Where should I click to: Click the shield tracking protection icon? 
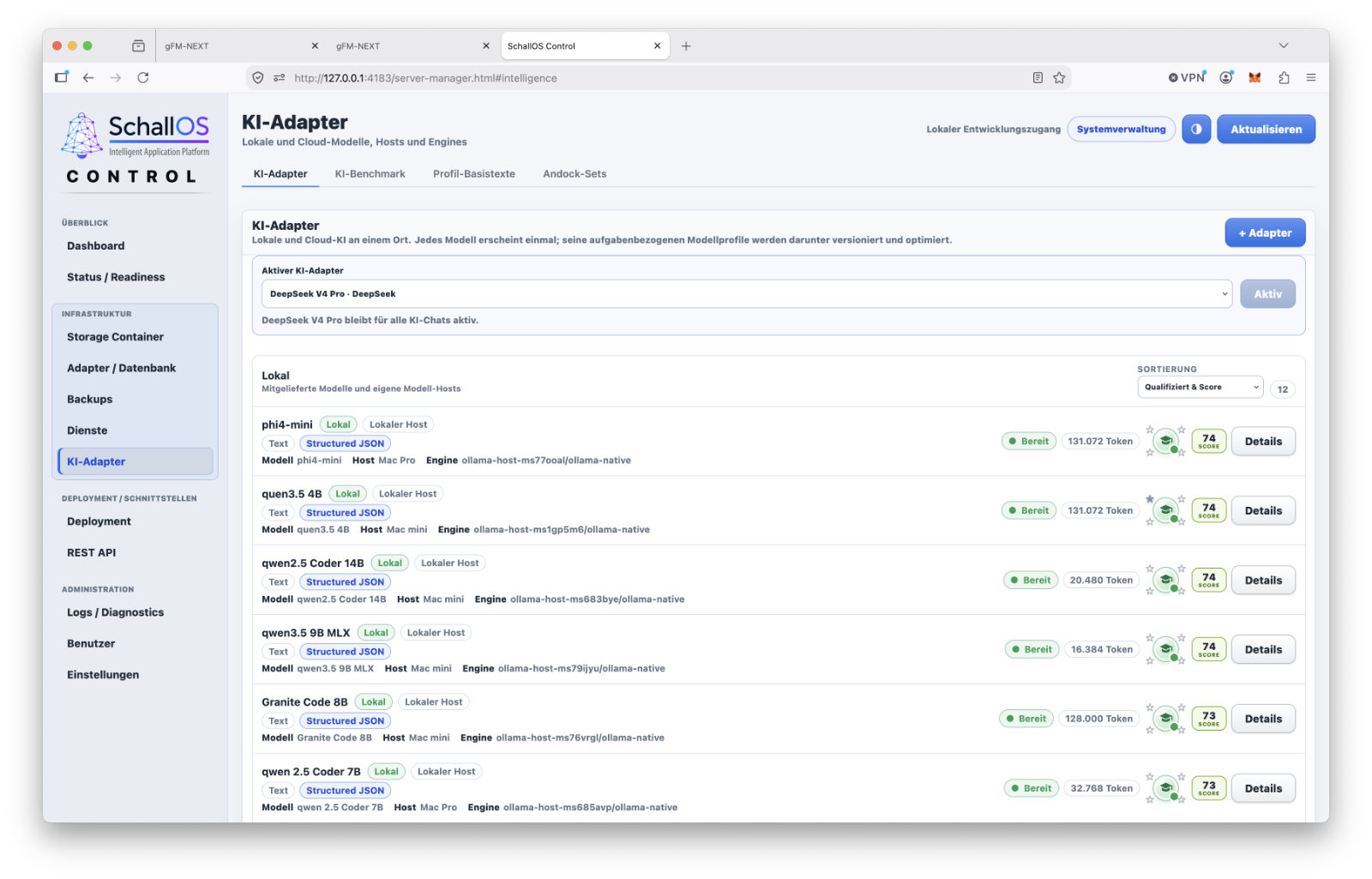point(257,78)
